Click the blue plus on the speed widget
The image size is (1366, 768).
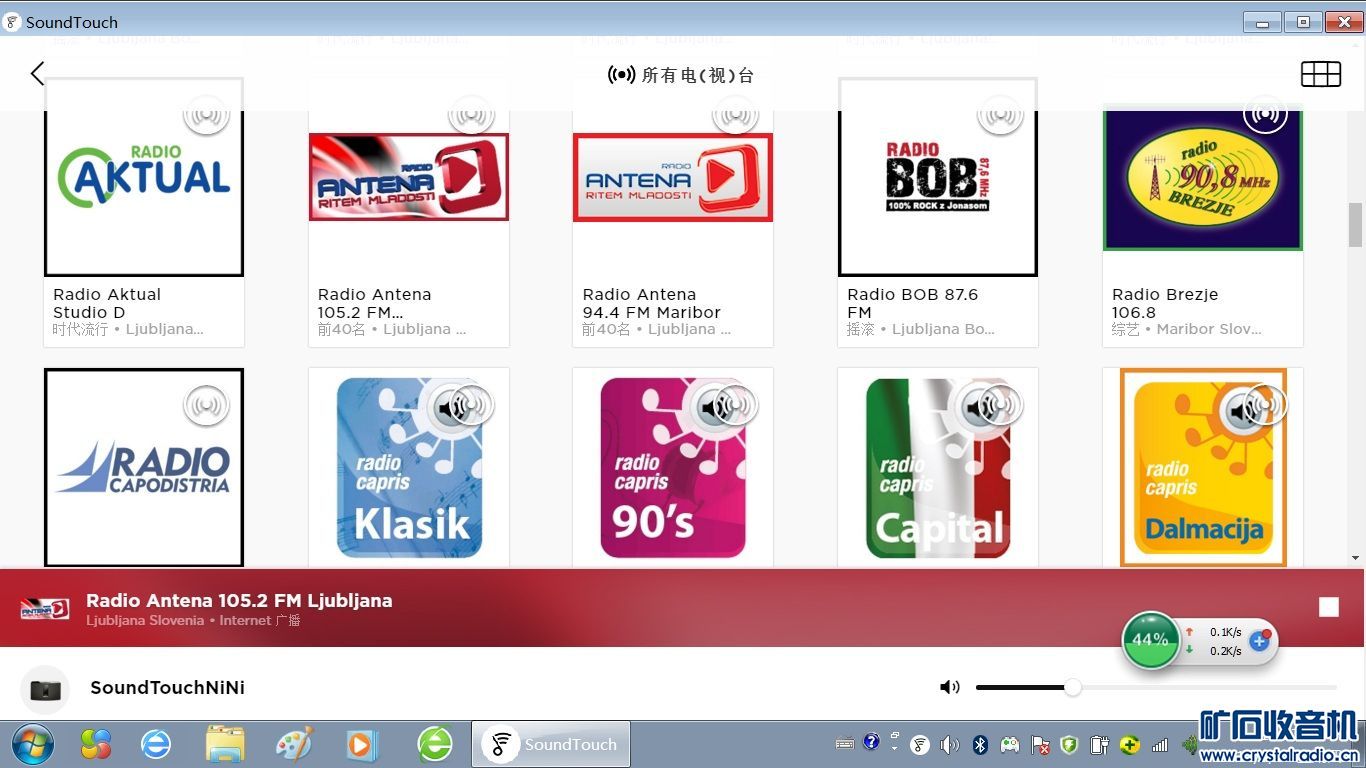click(1259, 641)
